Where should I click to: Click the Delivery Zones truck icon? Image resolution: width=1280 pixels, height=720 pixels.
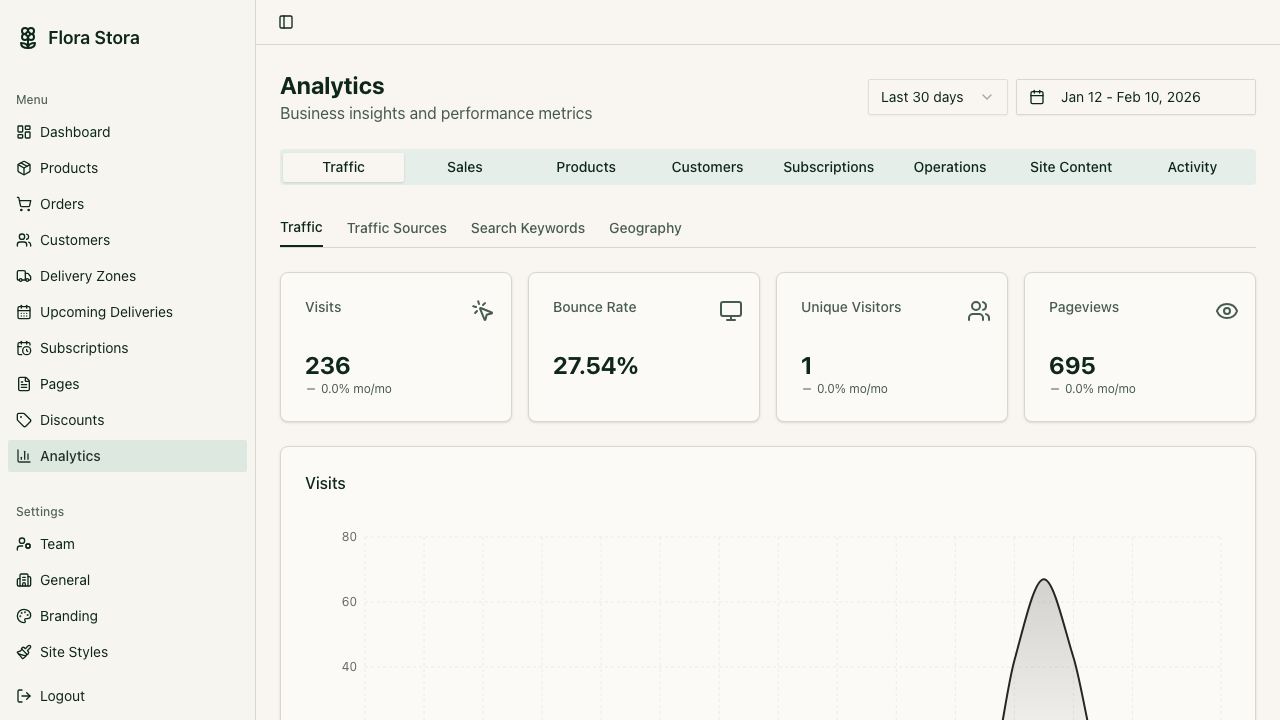pyautogui.click(x=24, y=276)
